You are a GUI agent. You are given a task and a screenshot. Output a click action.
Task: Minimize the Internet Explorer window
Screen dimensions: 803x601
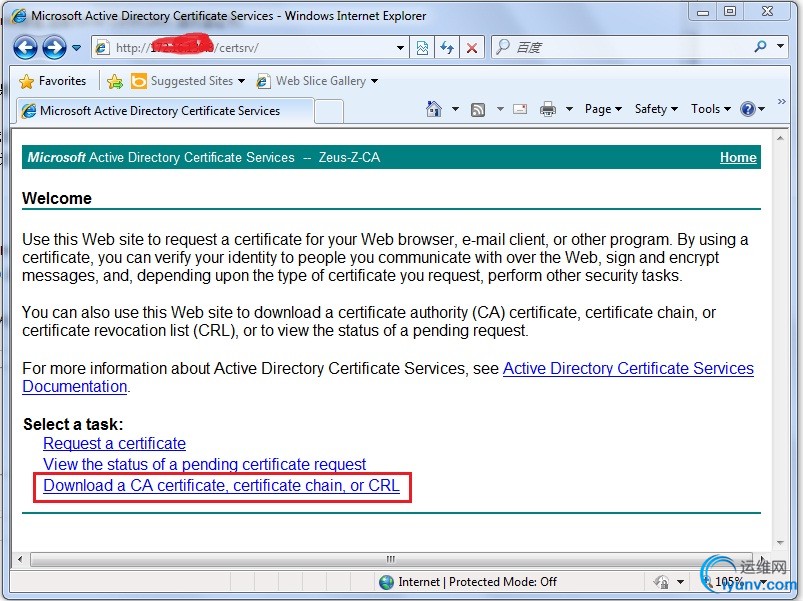703,12
